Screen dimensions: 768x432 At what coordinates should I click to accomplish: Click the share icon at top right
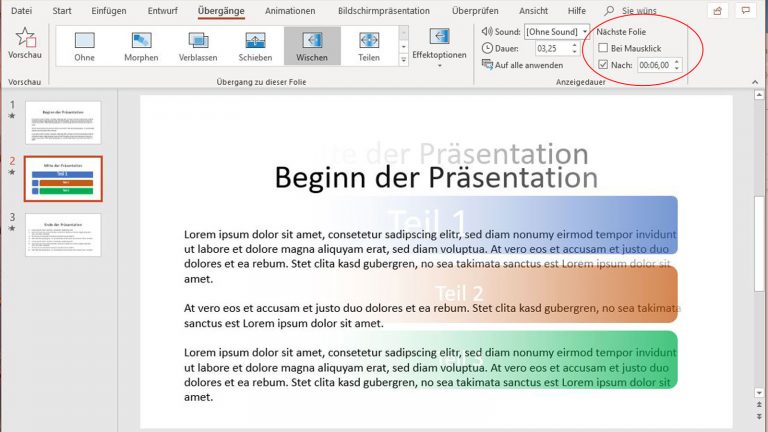pyautogui.click(x=717, y=11)
